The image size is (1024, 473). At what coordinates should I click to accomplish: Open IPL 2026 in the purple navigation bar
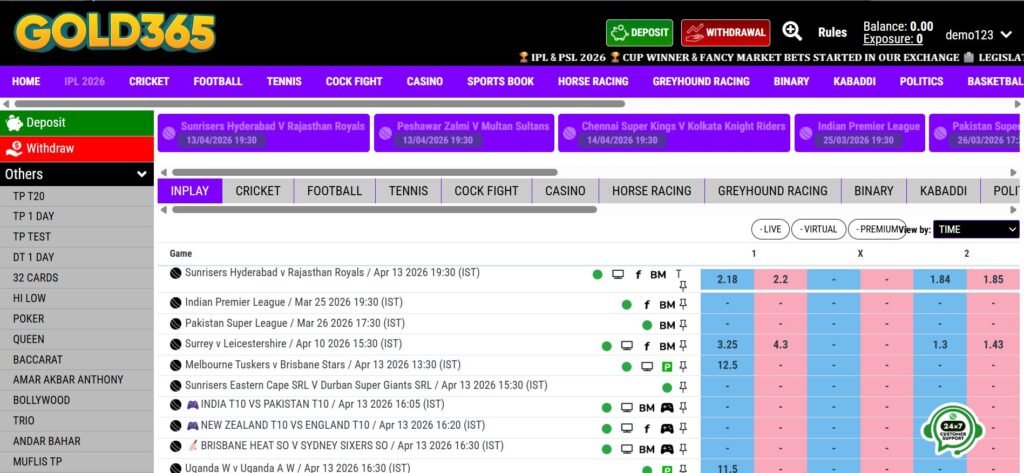click(x=84, y=82)
